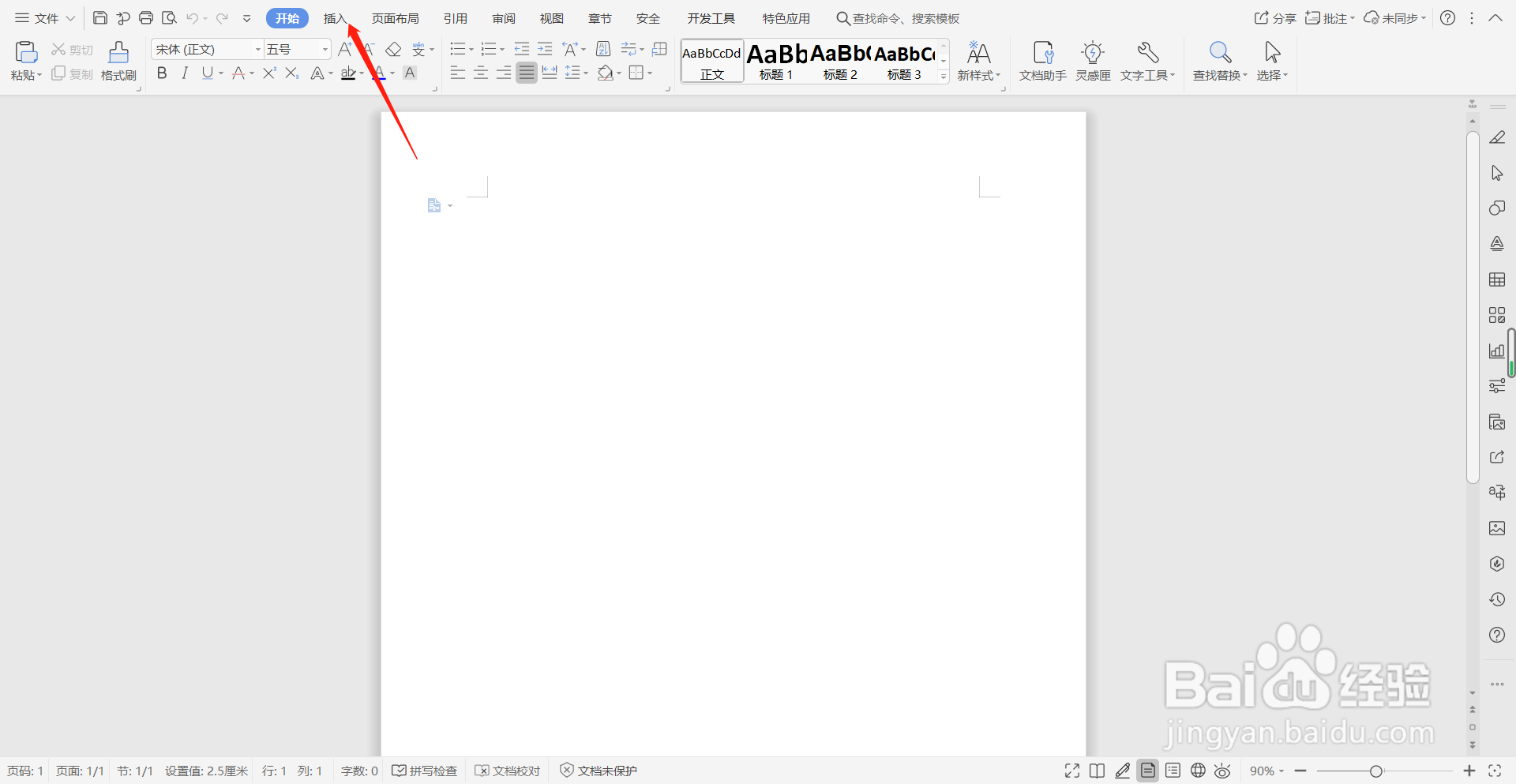Screen dimensions: 1516x784
Task: Open Print Preview from quick toolbar
Action: tap(169, 18)
